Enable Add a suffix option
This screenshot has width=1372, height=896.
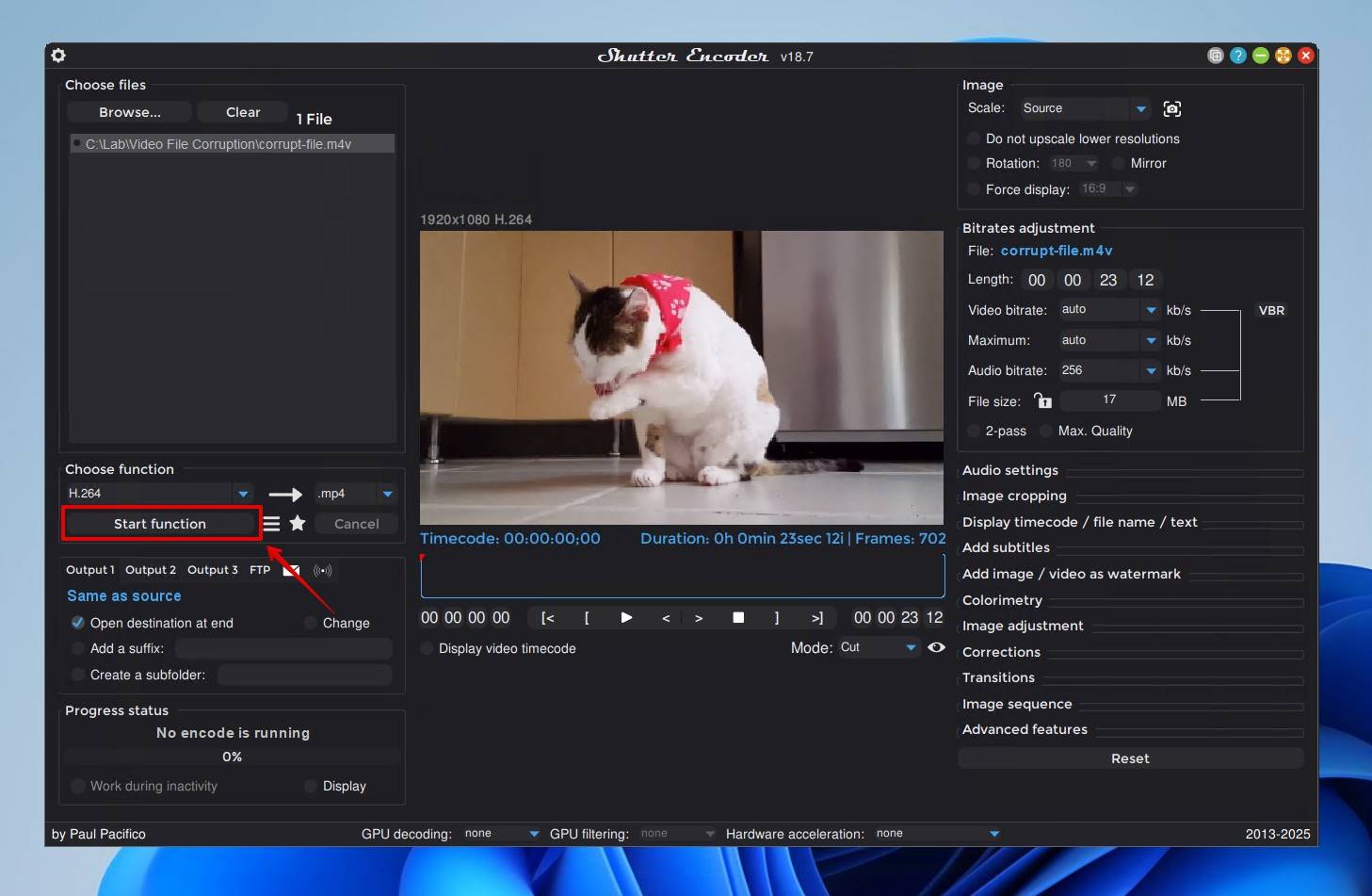[78, 648]
